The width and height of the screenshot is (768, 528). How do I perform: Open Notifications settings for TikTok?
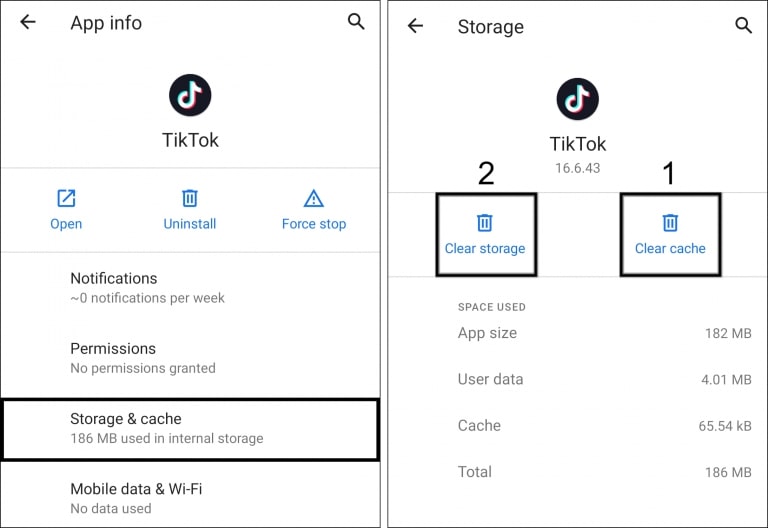coord(190,287)
